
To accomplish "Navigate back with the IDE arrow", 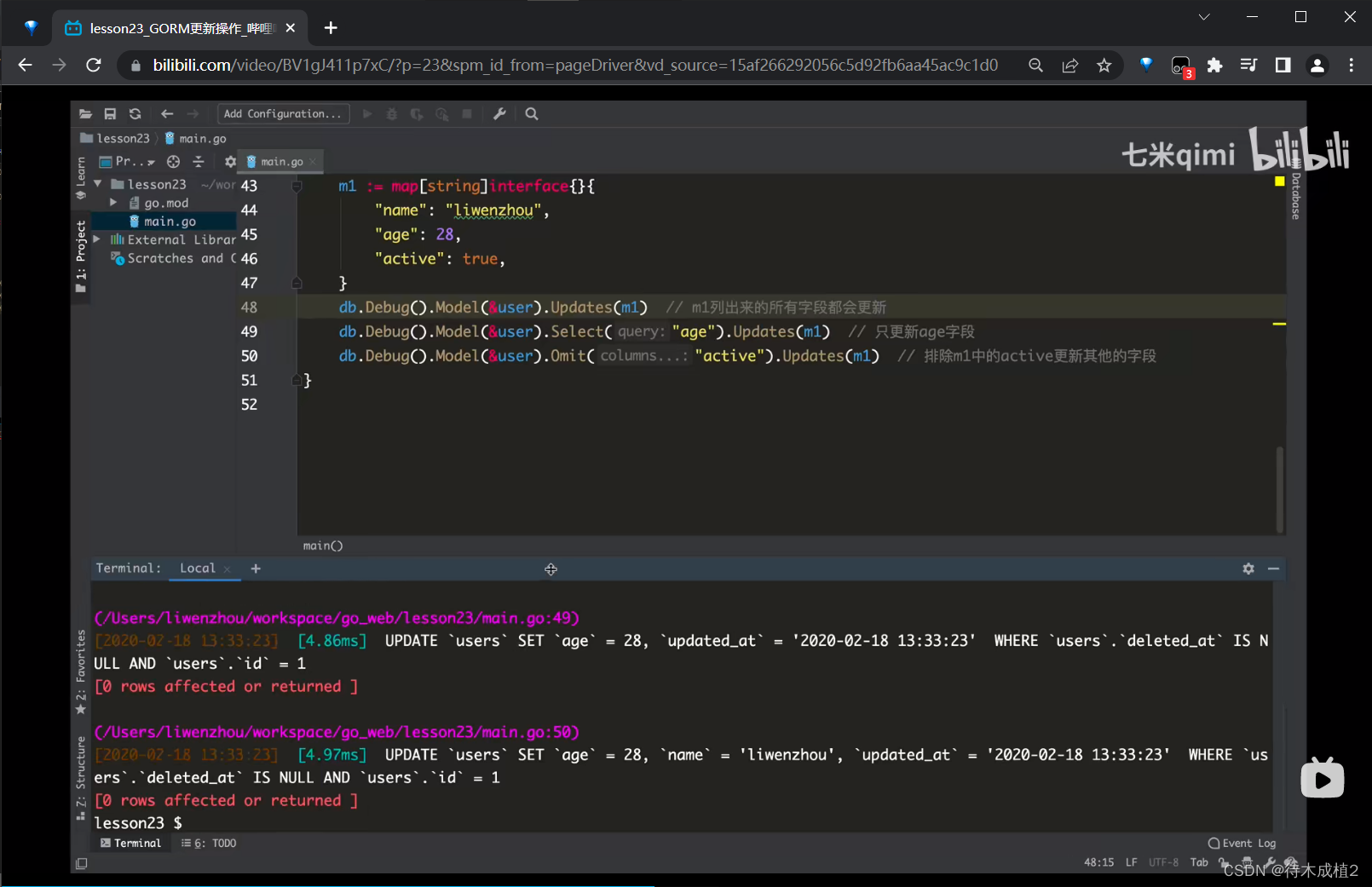I will coord(167,114).
